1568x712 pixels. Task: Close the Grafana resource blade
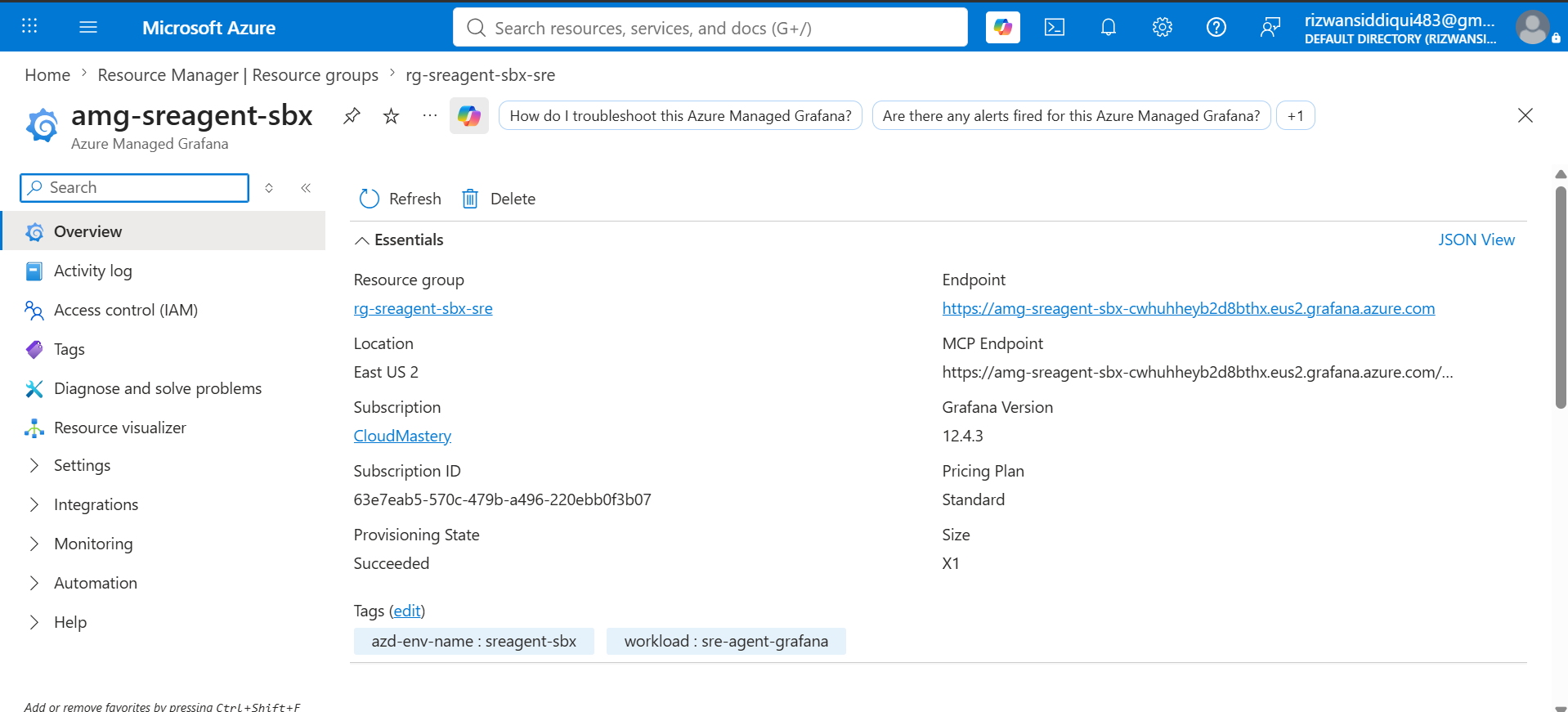click(1525, 115)
